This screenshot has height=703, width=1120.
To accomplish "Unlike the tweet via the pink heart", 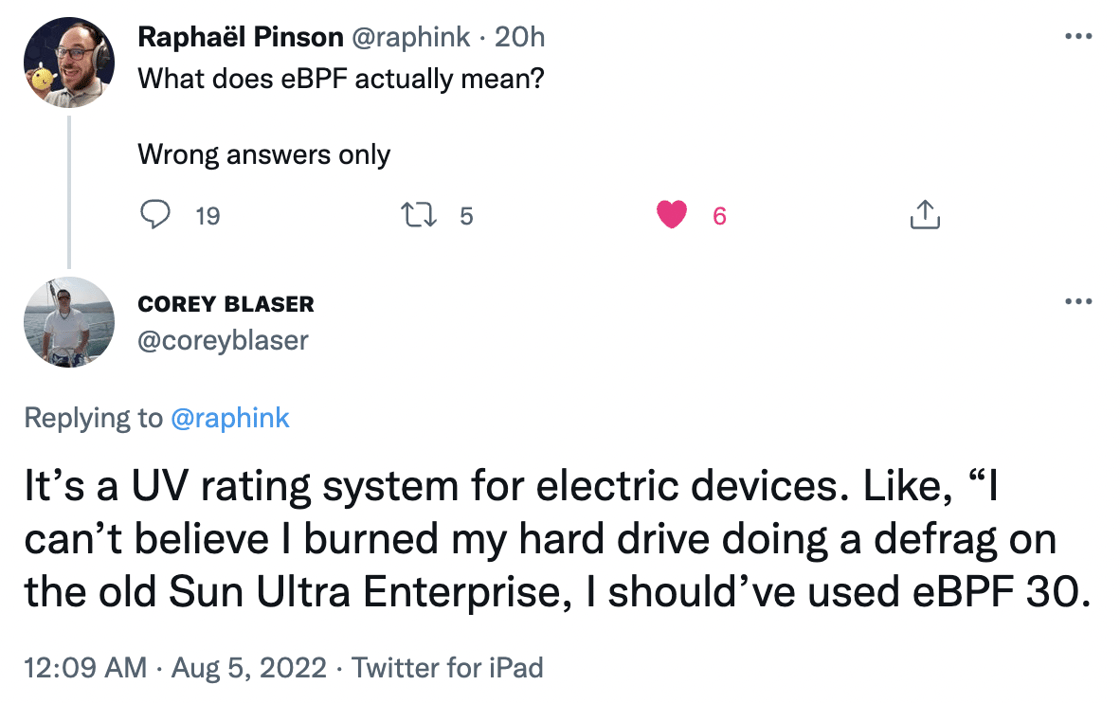I will [672, 215].
